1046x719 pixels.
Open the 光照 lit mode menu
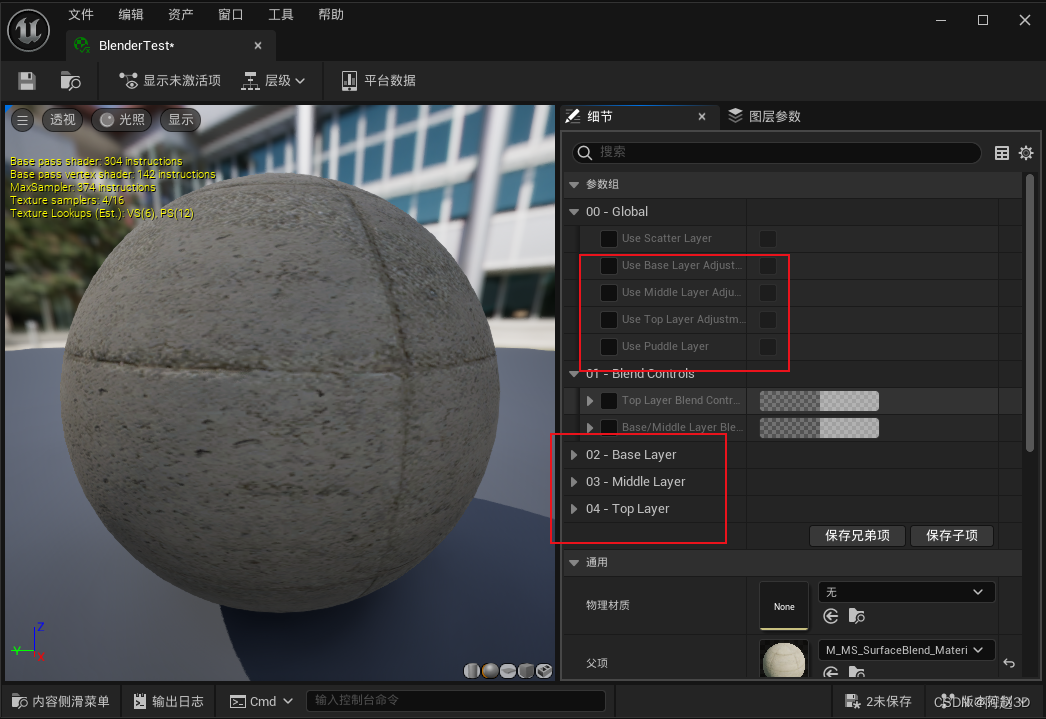click(122, 119)
